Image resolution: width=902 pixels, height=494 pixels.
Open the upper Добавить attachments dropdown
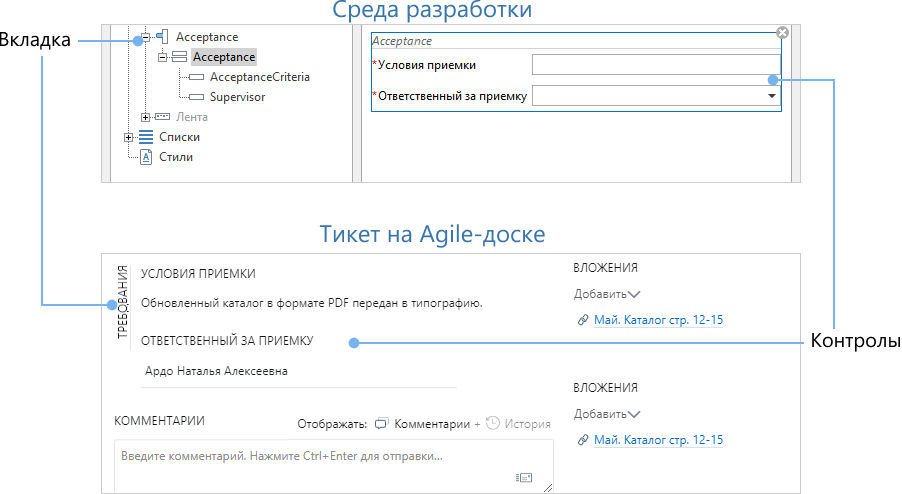coord(606,294)
